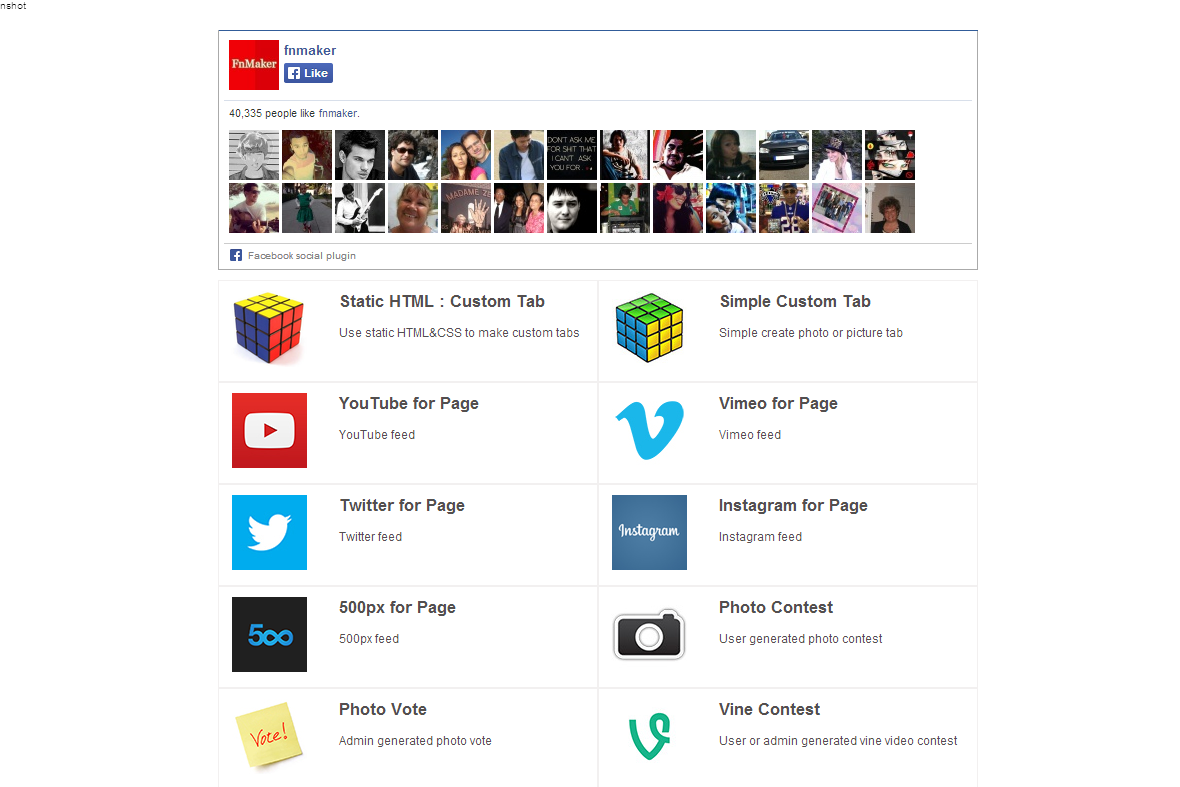Click the 'Instagram feed' description
Screen dimensions: 1180x787
point(760,536)
